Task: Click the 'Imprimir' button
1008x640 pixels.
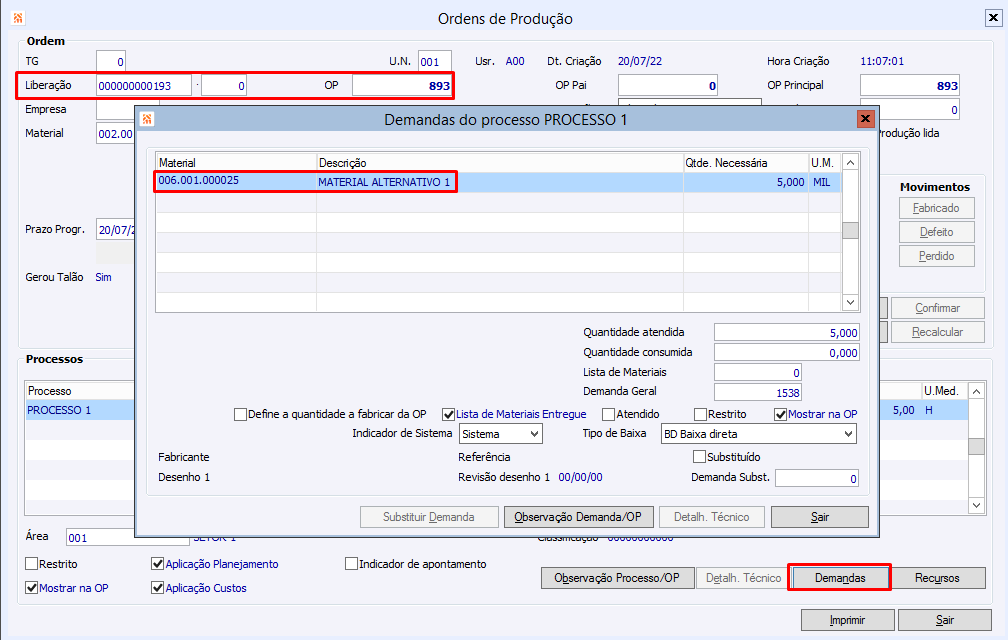Action: point(847,620)
